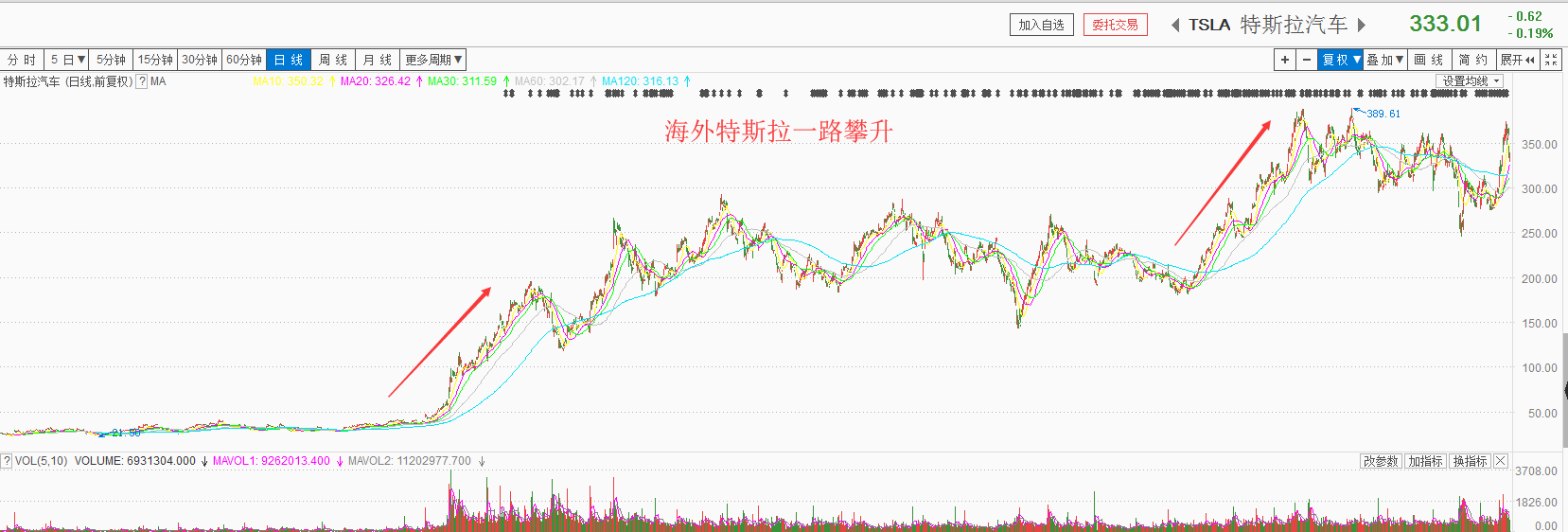This screenshot has height=532, width=1568.
Task: Open the 更多周期 dropdown
Action: 433,60
